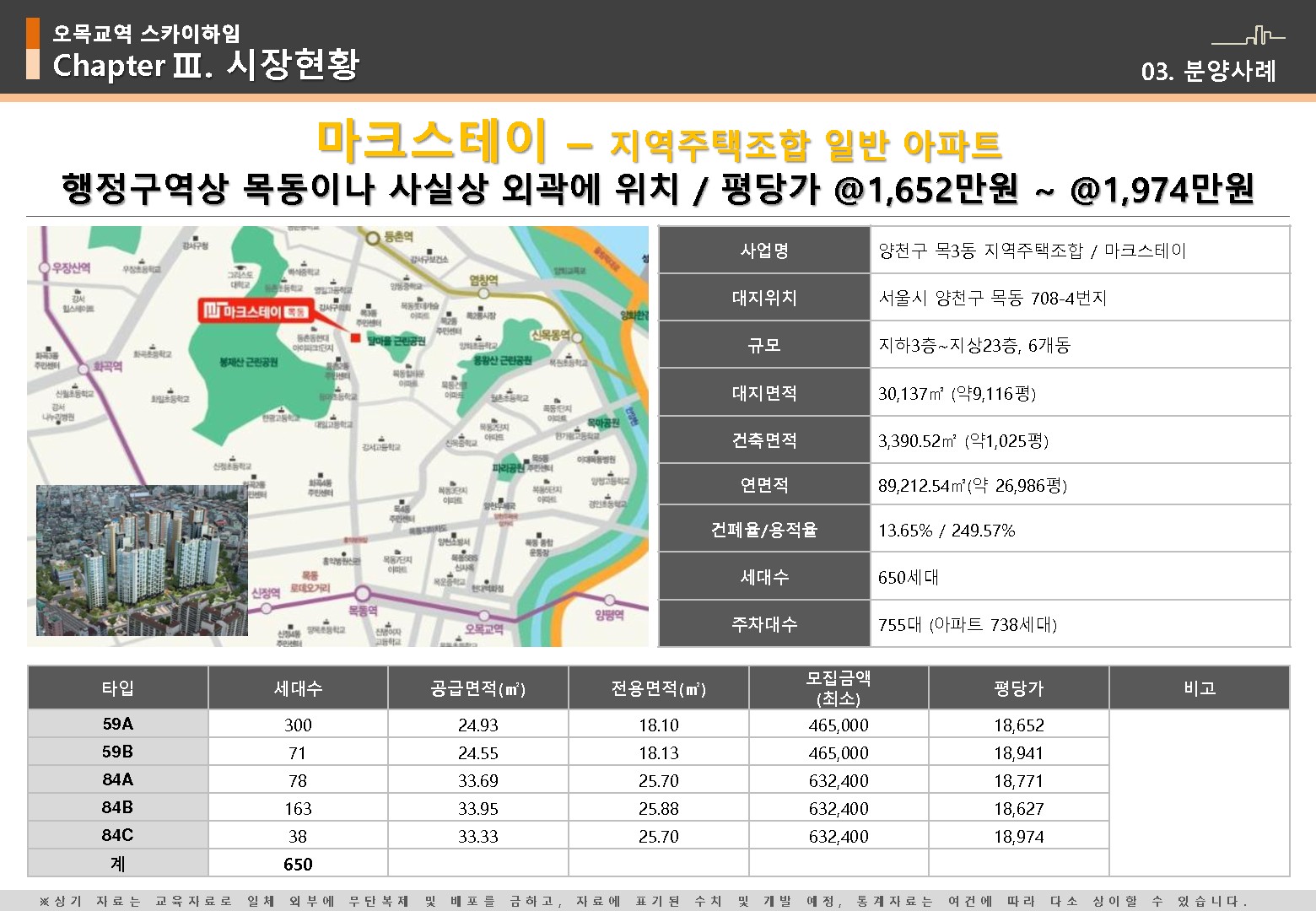
Task: Click the total '650' cell
Action: [298, 864]
